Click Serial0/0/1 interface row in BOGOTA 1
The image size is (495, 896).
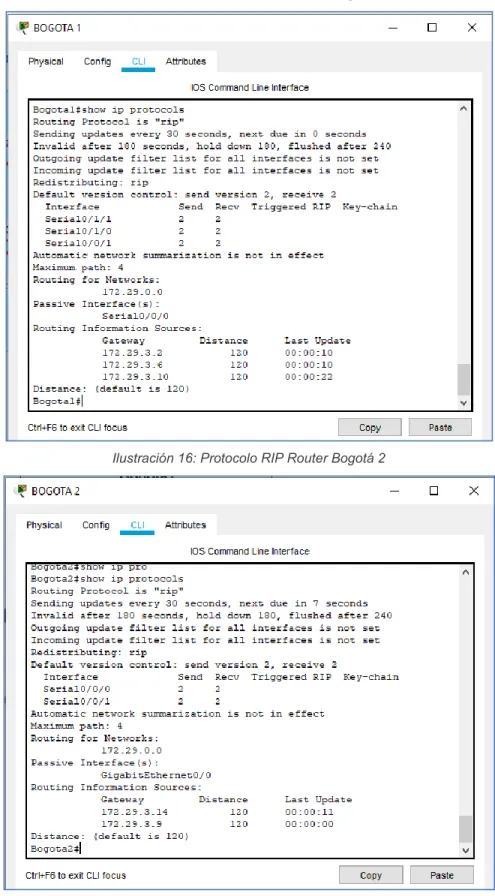coord(133,243)
